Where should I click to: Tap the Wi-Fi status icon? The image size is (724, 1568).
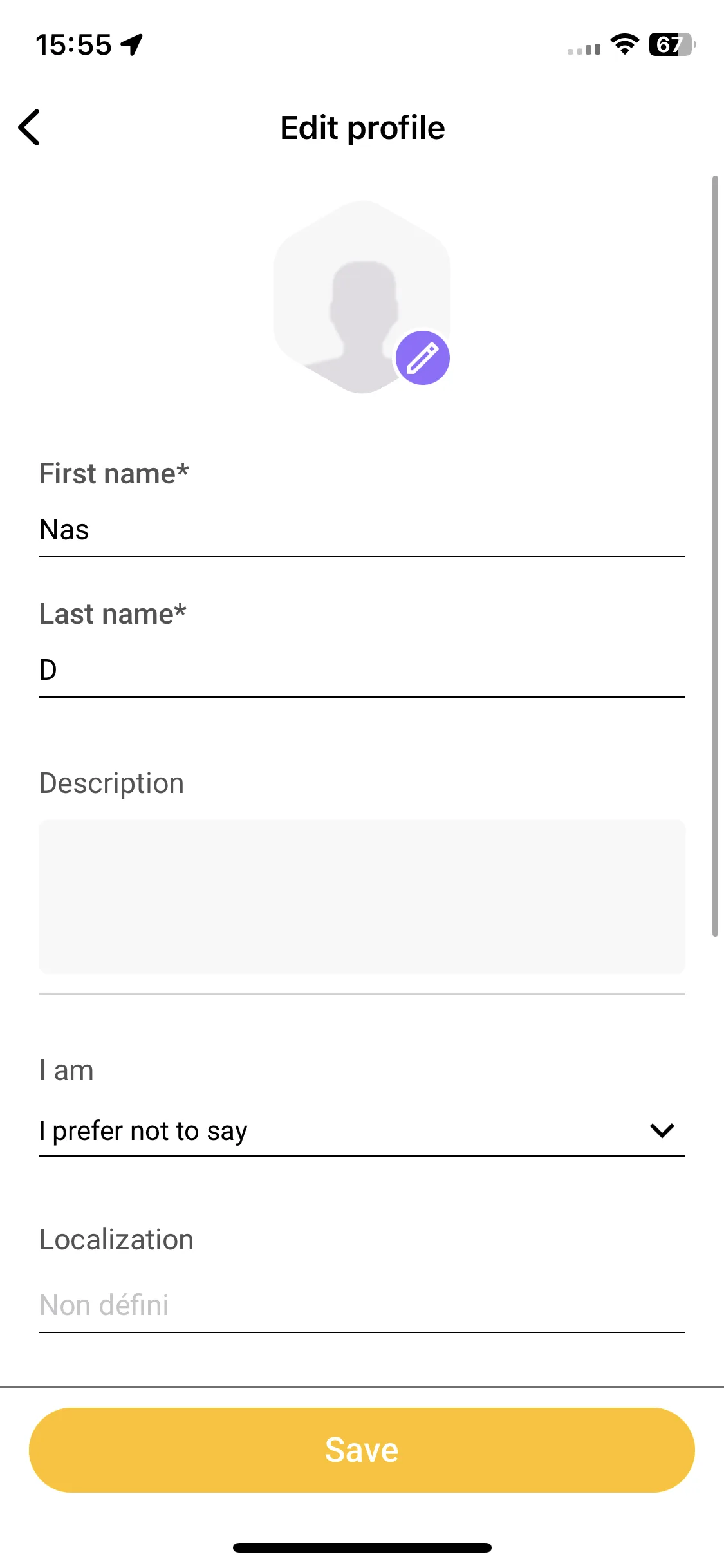pos(624,44)
